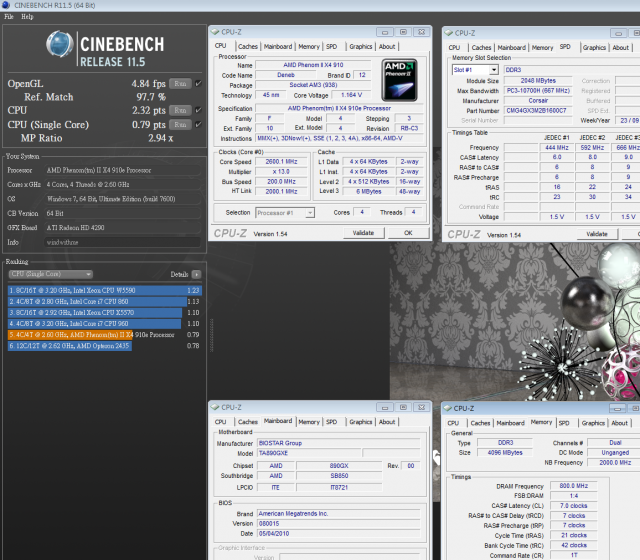Click OK in the top-left CPU-Z window
Screen dimensions: 640x560
coord(408,233)
